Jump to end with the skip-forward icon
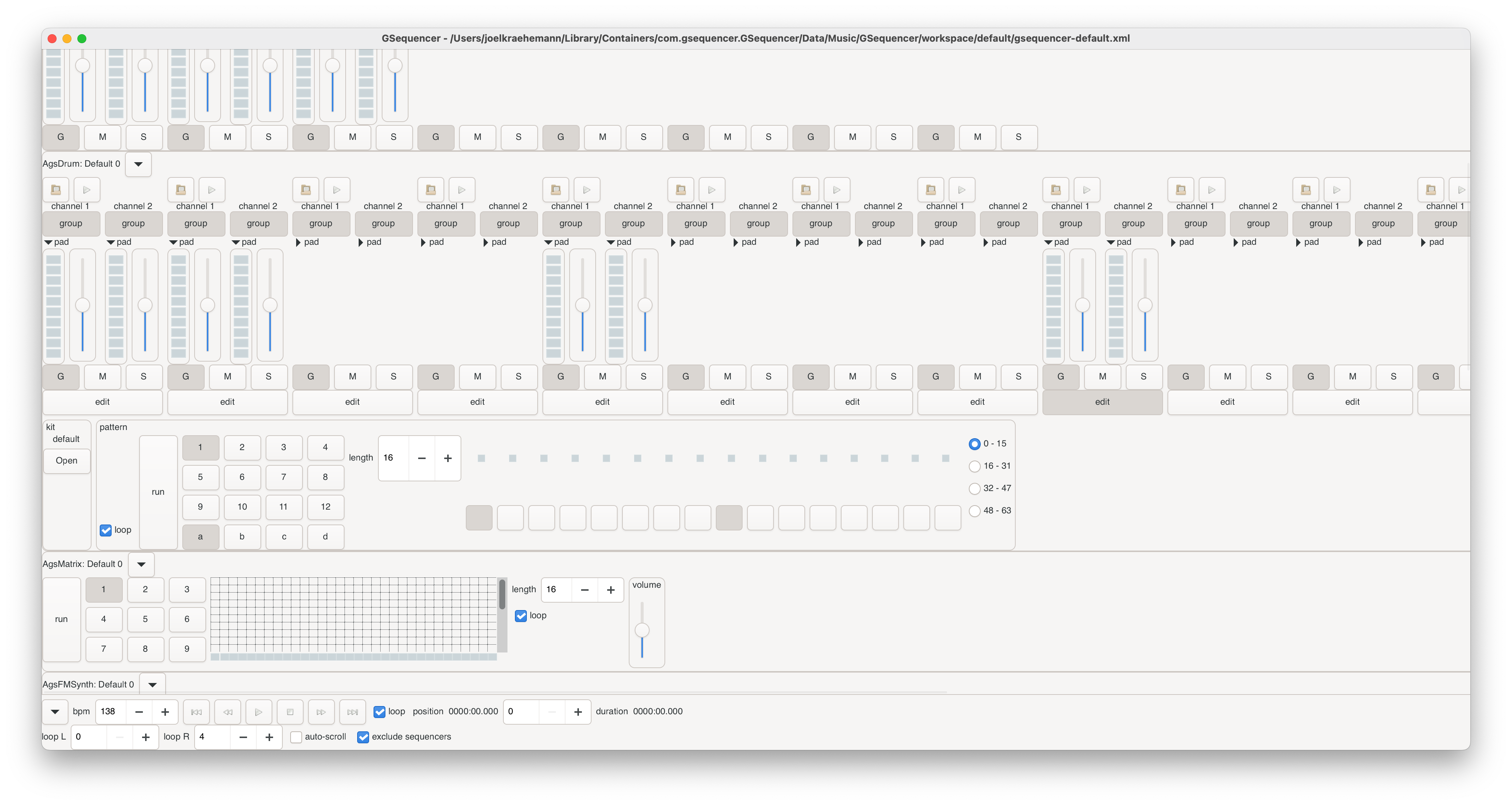1512x805 pixels. [x=352, y=712]
